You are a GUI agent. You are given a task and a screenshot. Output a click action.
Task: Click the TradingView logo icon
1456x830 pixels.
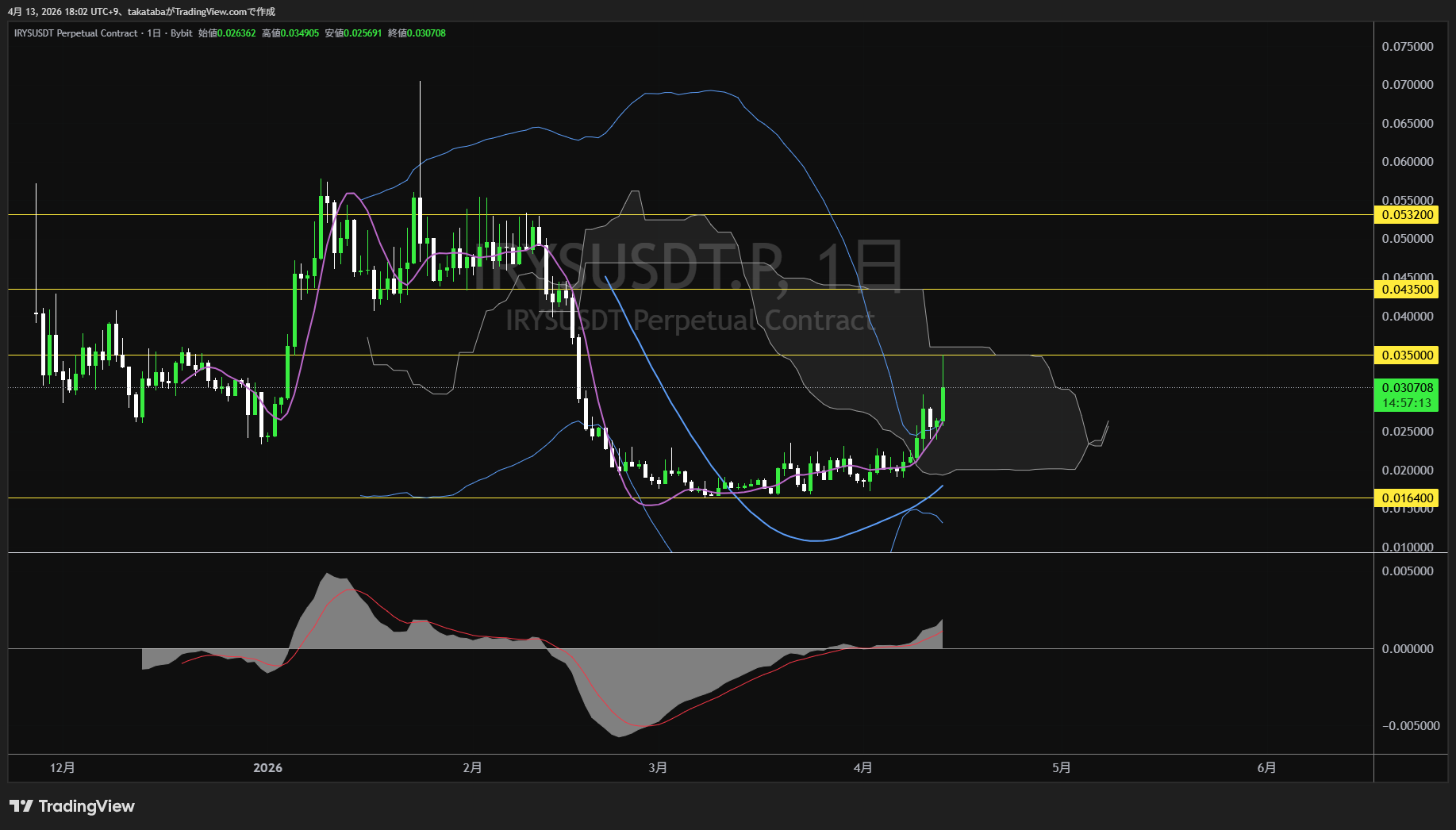tap(21, 806)
